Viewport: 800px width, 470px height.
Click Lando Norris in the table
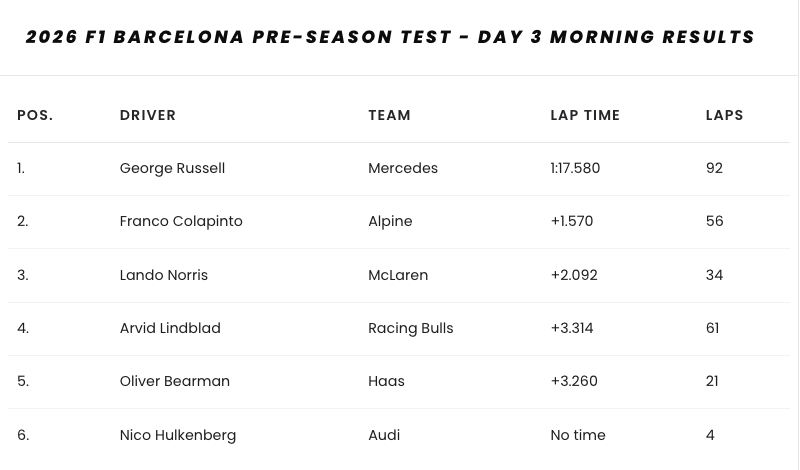[164, 275]
